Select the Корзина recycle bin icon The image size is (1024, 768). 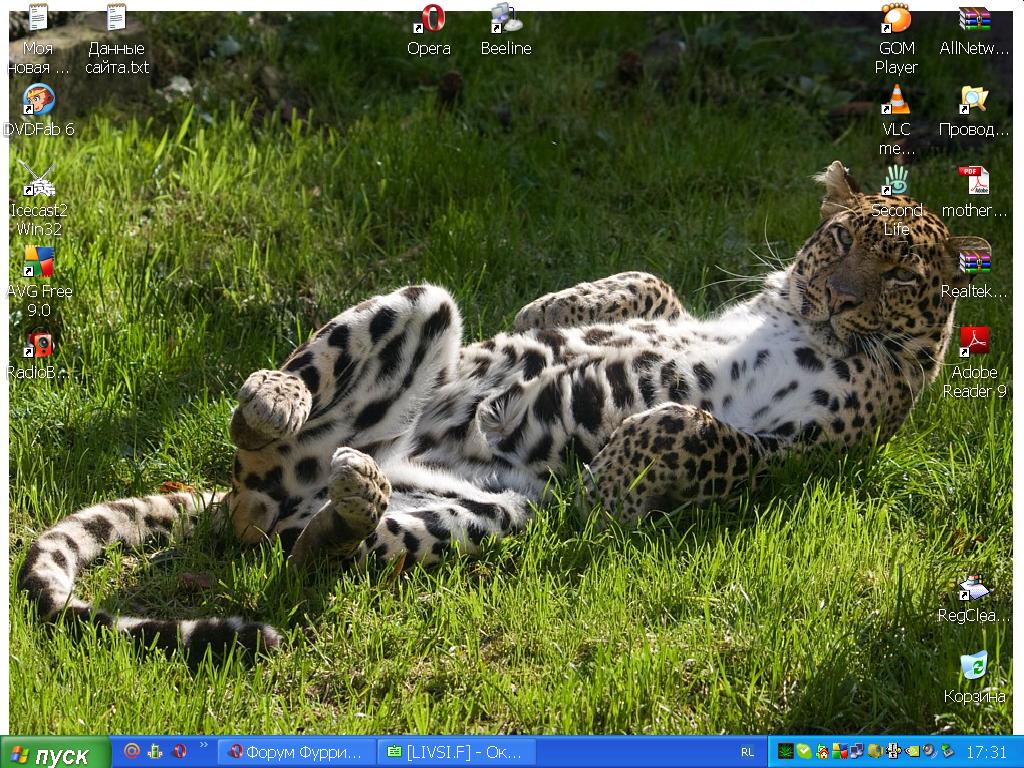point(974,667)
